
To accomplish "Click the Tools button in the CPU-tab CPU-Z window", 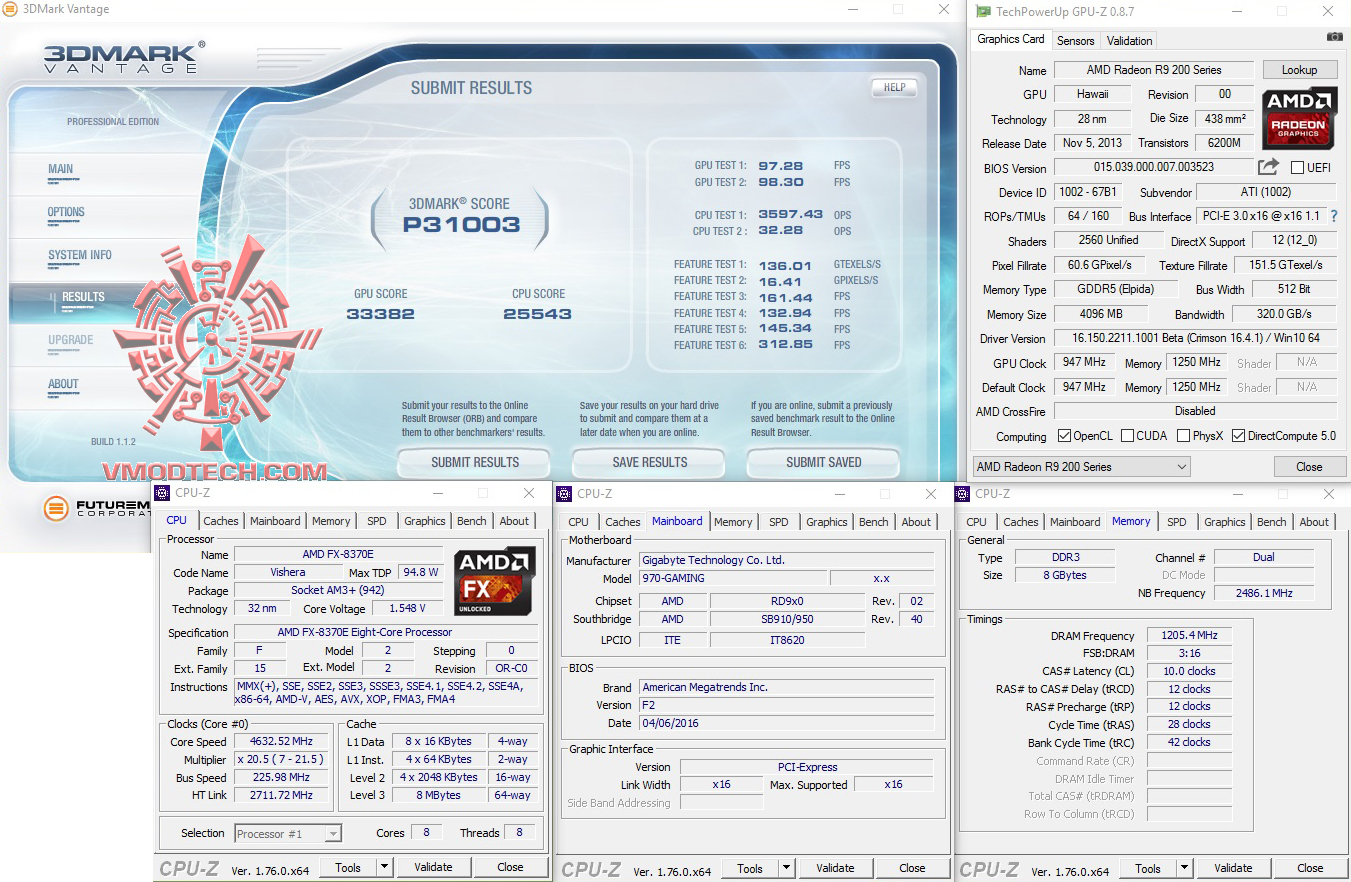I will click(348, 867).
